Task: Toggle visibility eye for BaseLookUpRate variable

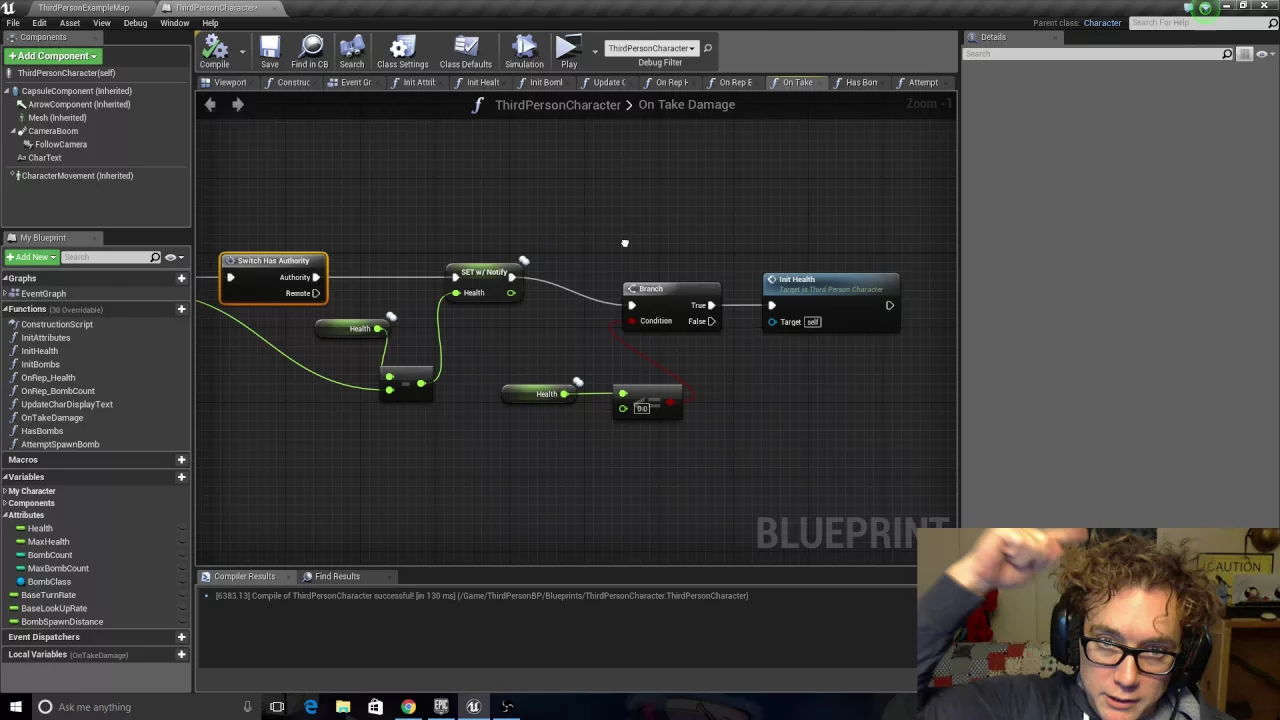Action: pos(181,608)
